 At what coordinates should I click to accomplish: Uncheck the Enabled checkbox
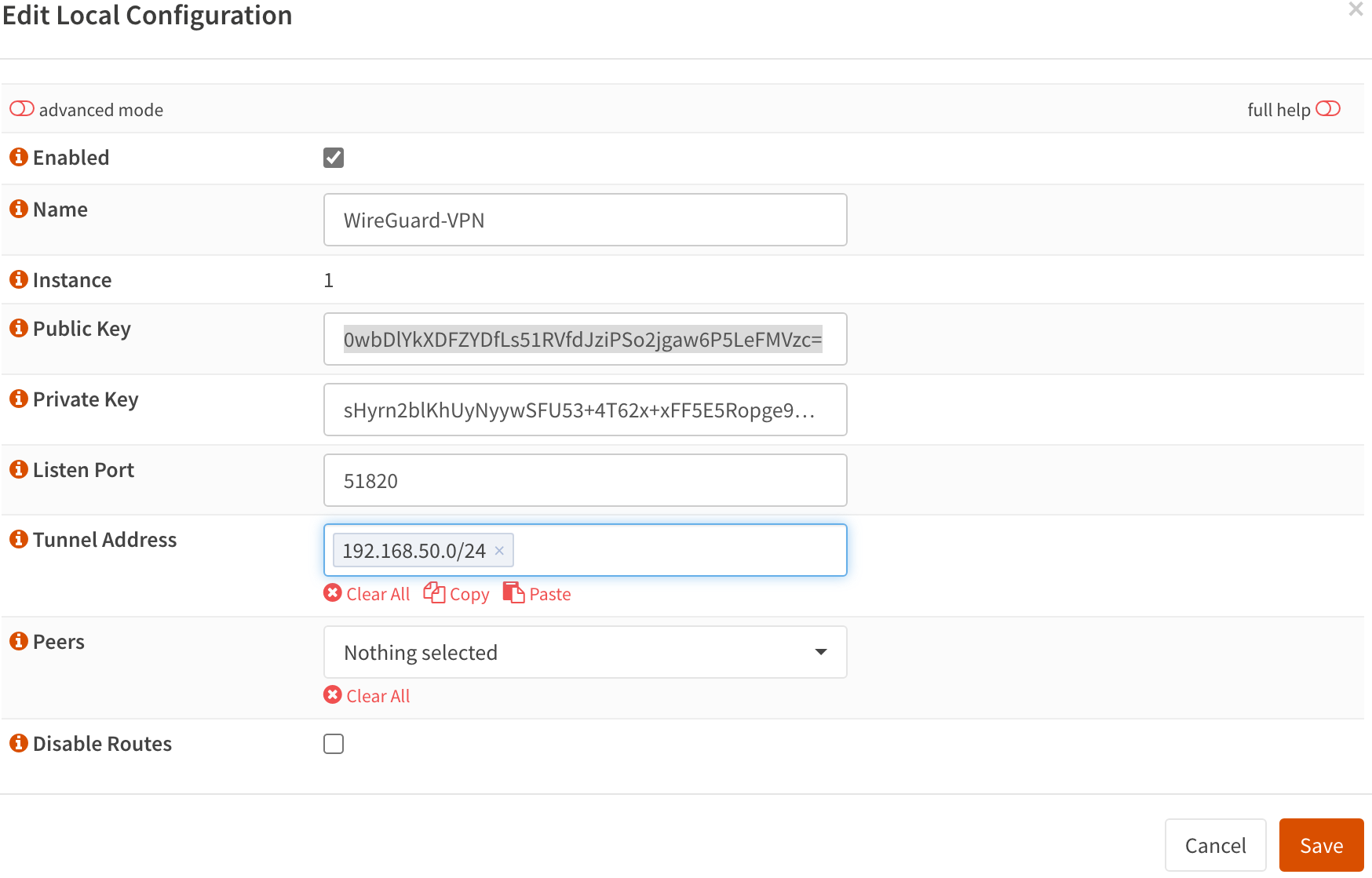[333, 157]
